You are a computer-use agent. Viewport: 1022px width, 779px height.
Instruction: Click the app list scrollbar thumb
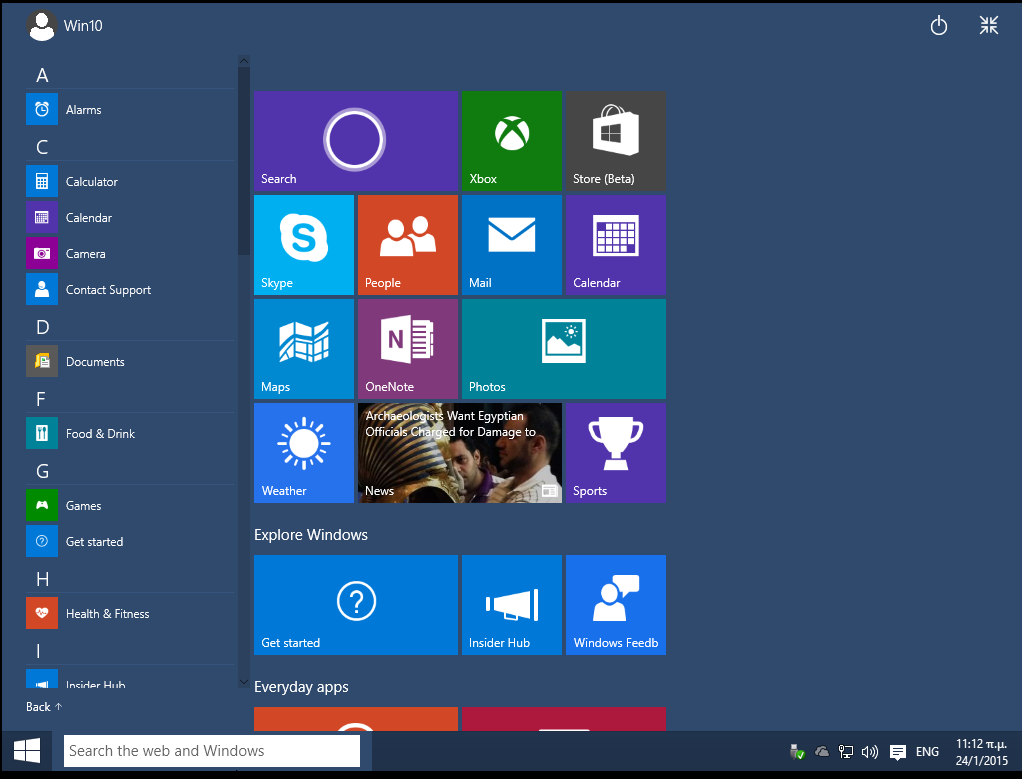pos(244,161)
